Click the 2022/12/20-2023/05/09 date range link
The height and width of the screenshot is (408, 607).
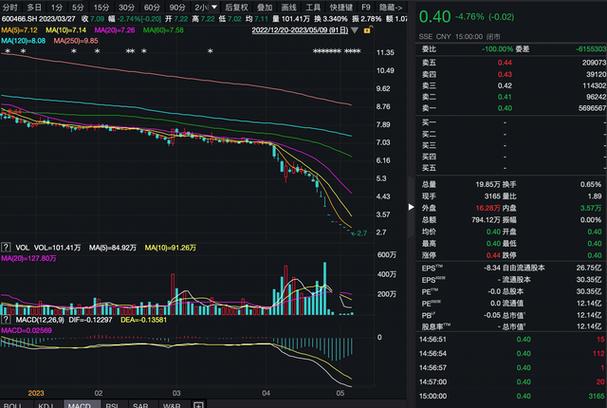coord(300,30)
